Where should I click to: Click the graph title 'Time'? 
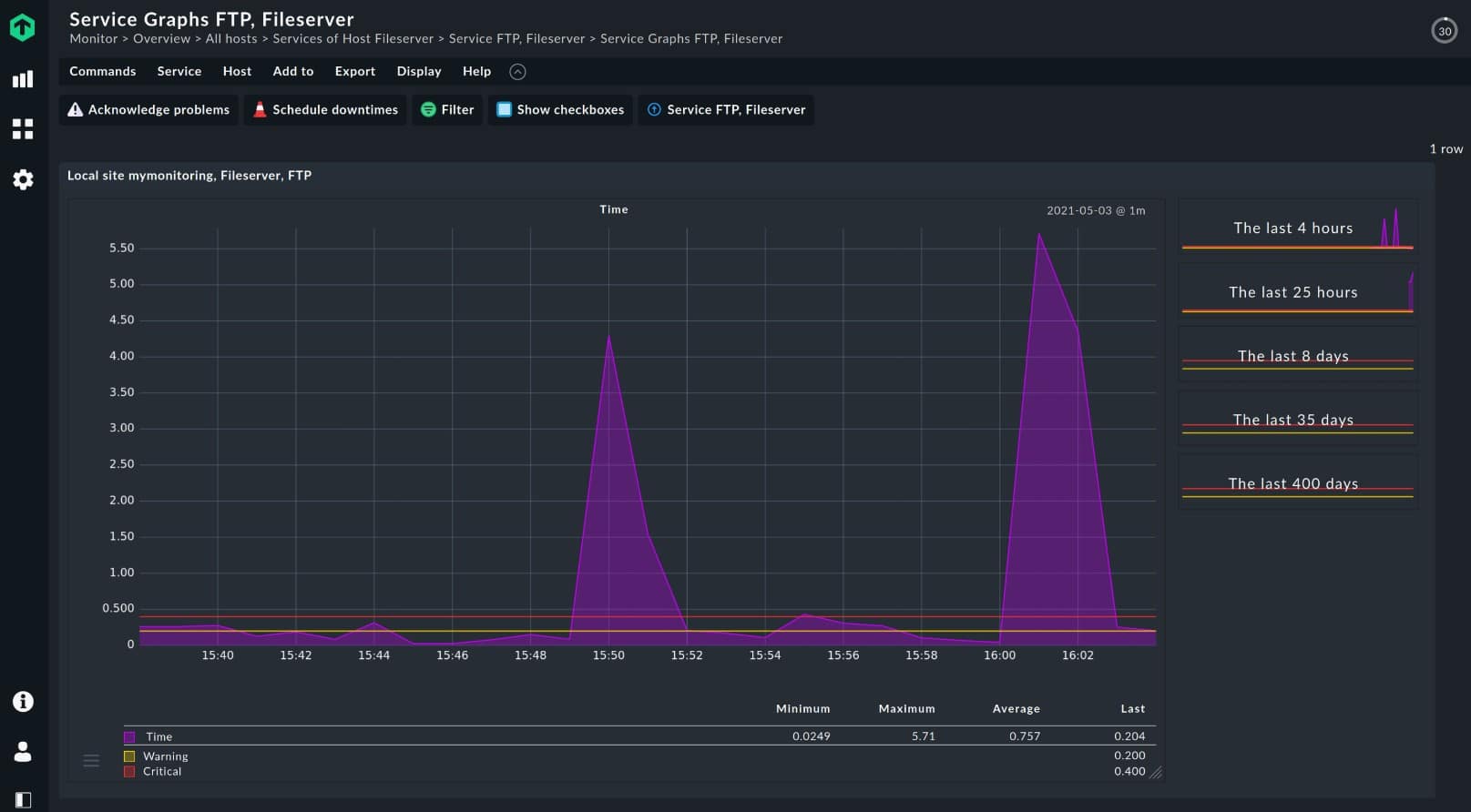click(614, 209)
